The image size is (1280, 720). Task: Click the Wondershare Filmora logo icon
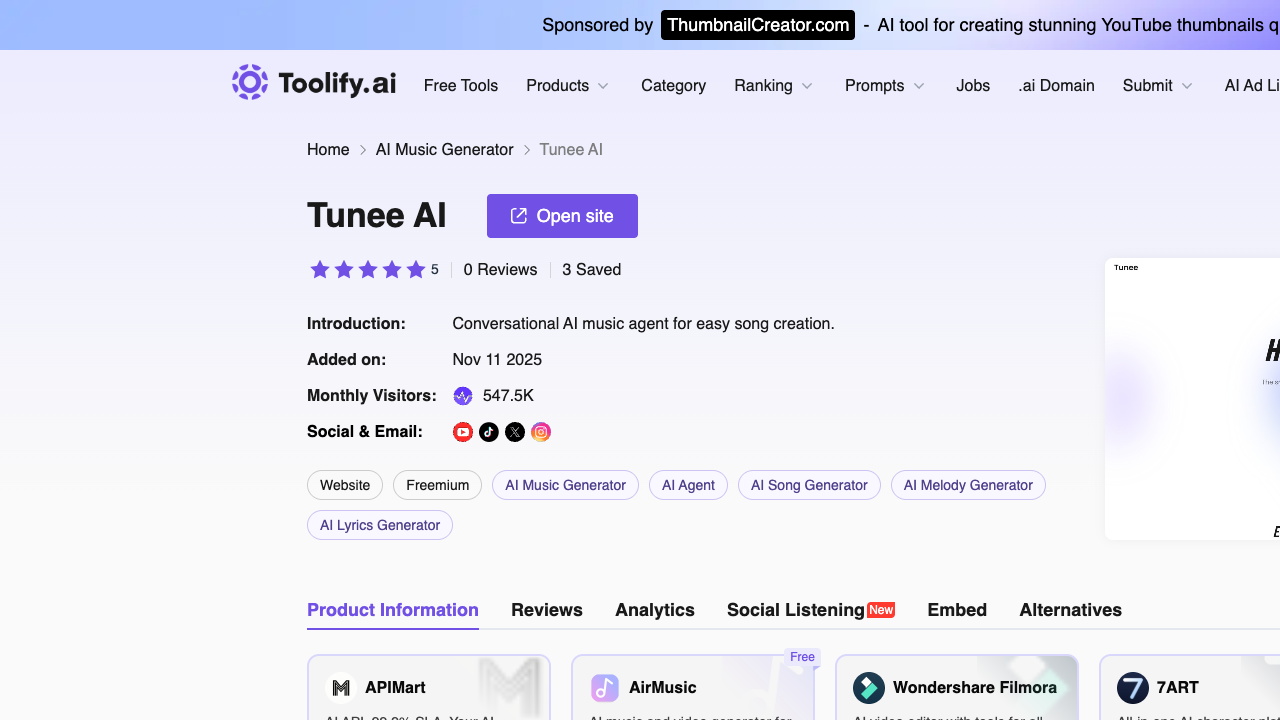[869, 688]
